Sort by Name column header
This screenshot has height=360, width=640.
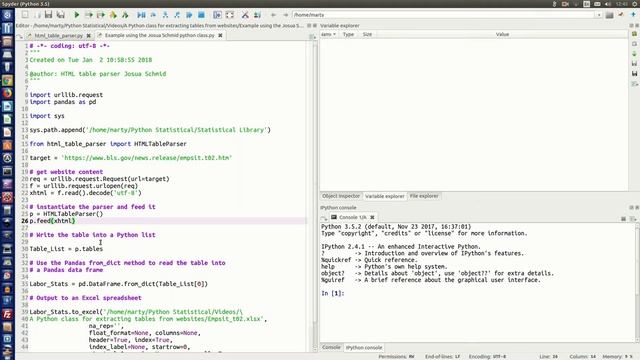328,34
